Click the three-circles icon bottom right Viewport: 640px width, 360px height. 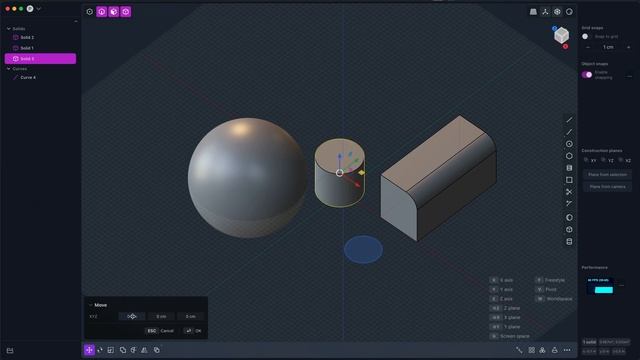coord(542,350)
